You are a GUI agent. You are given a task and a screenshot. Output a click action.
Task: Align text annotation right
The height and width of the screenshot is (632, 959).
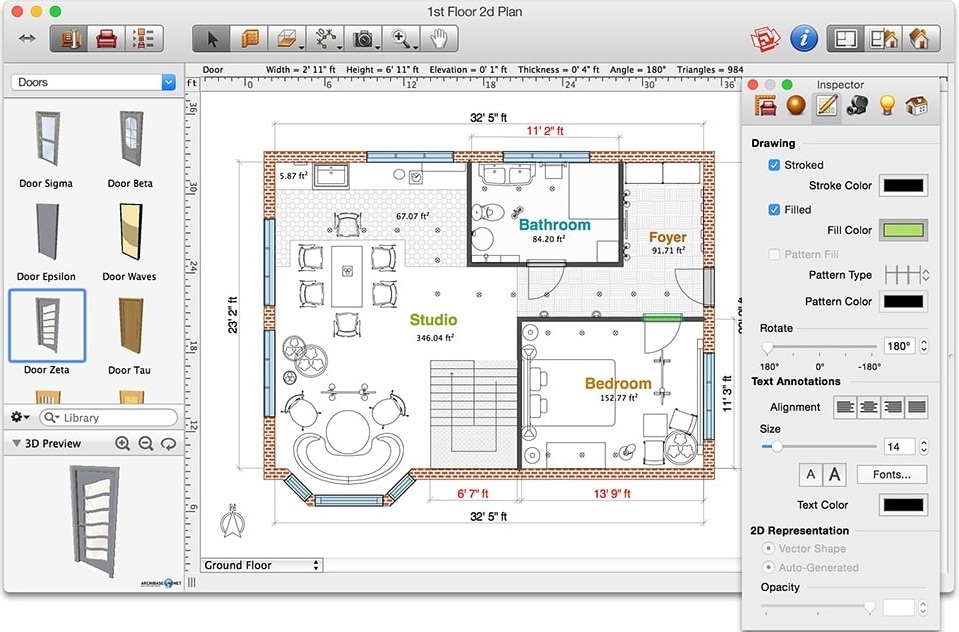click(892, 407)
